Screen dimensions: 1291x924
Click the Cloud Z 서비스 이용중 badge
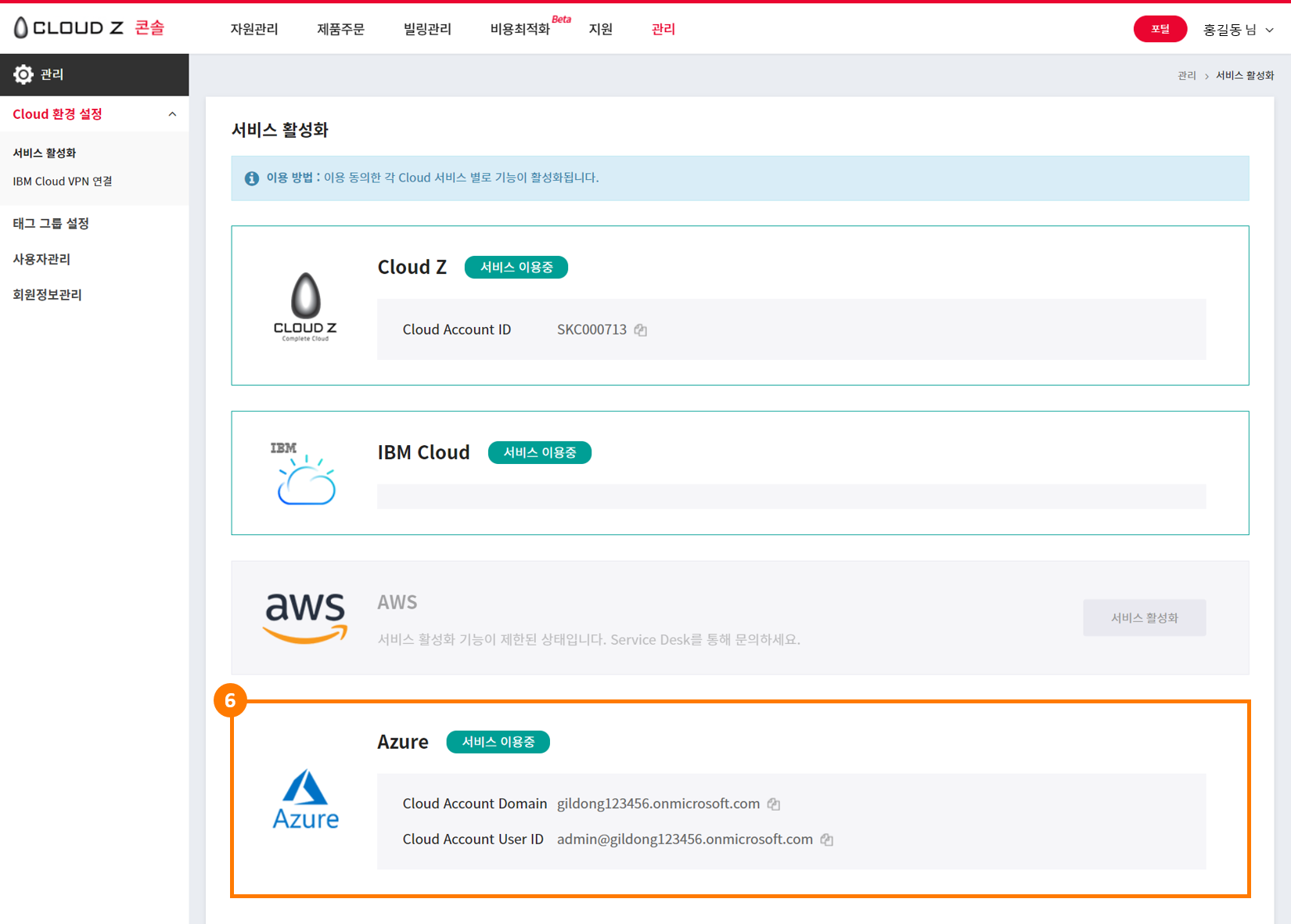pyautogui.click(x=516, y=268)
